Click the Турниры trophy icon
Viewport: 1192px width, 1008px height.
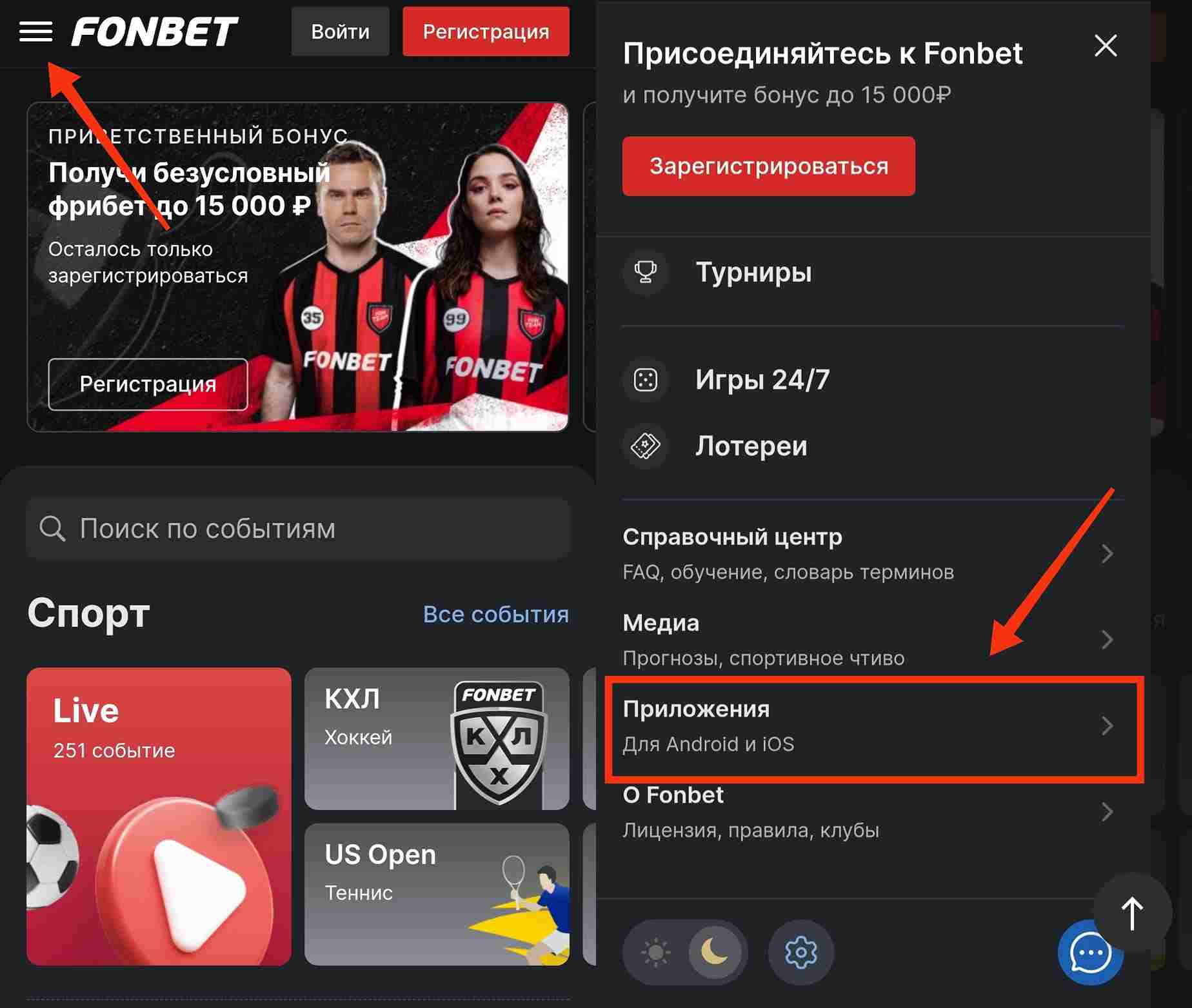pyautogui.click(x=645, y=272)
